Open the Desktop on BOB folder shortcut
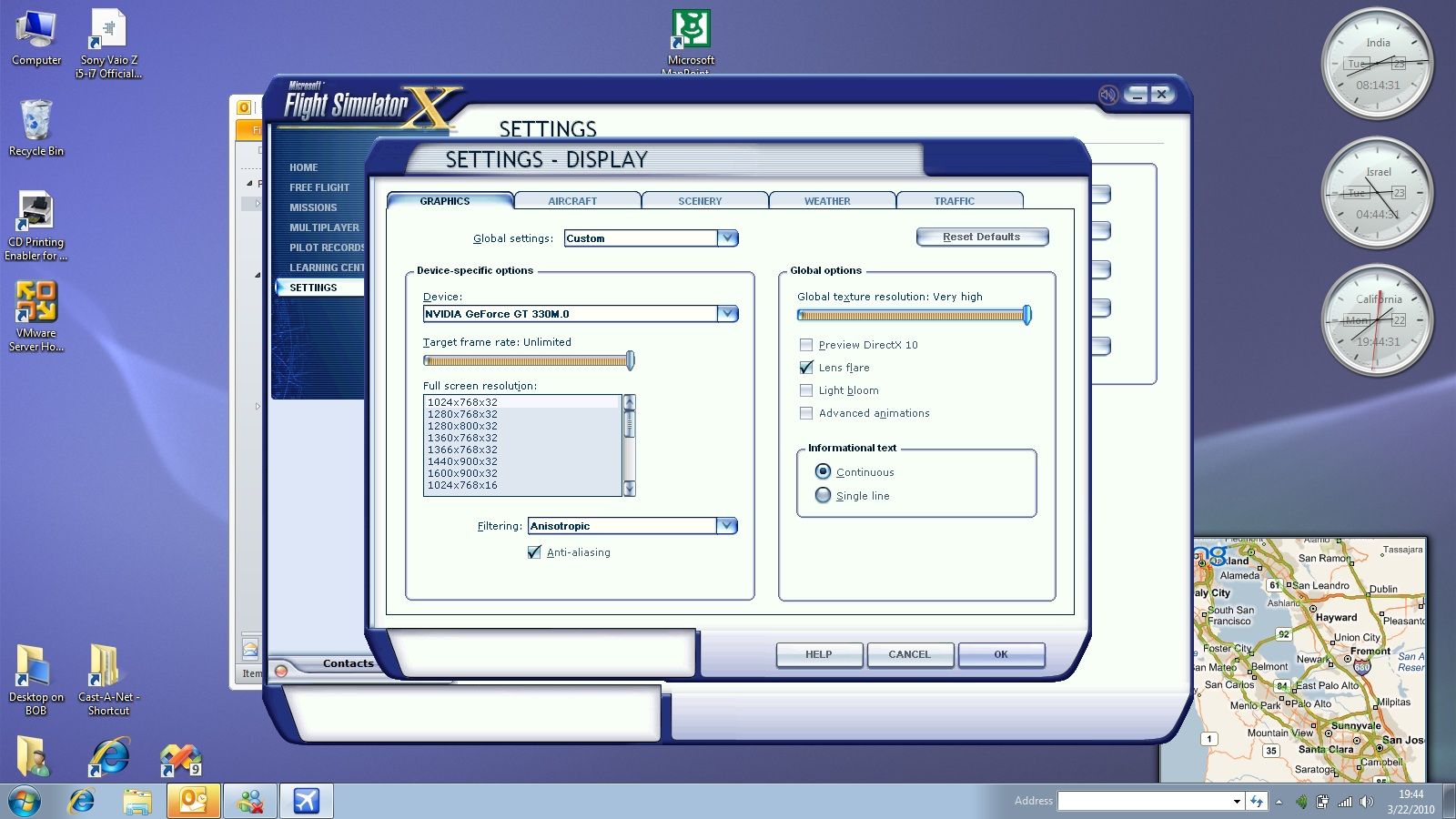 click(x=35, y=680)
